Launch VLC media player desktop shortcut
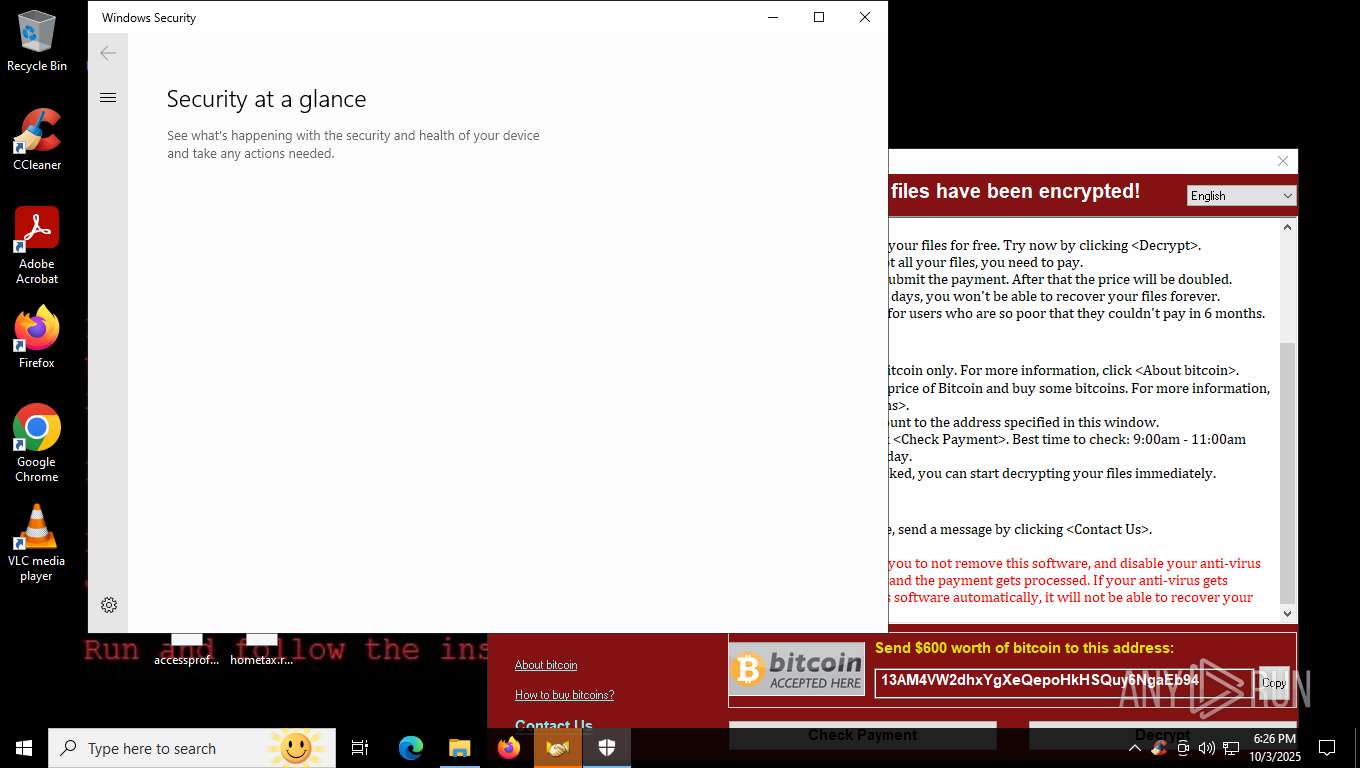 coord(37,543)
